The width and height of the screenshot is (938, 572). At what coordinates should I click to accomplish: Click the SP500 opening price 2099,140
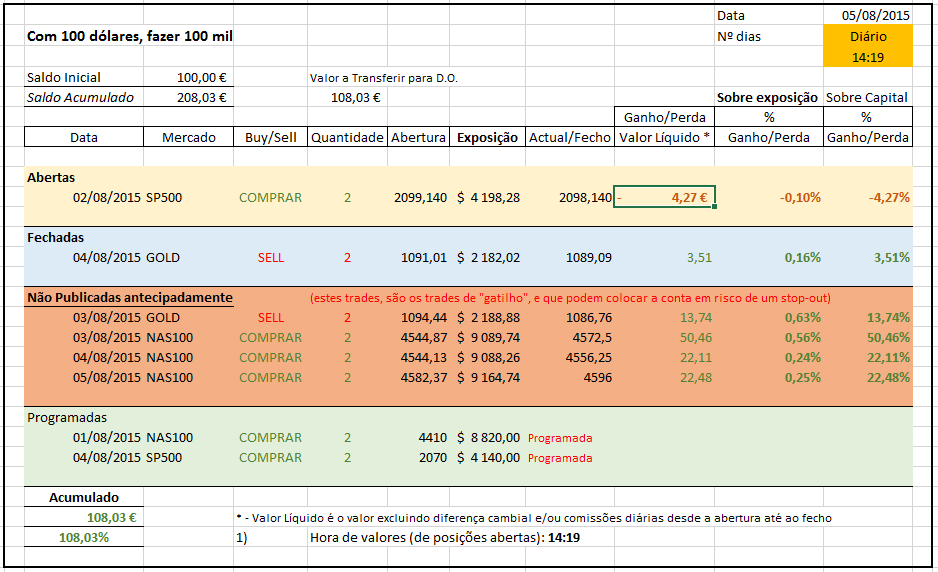pyautogui.click(x=420, y=198)
